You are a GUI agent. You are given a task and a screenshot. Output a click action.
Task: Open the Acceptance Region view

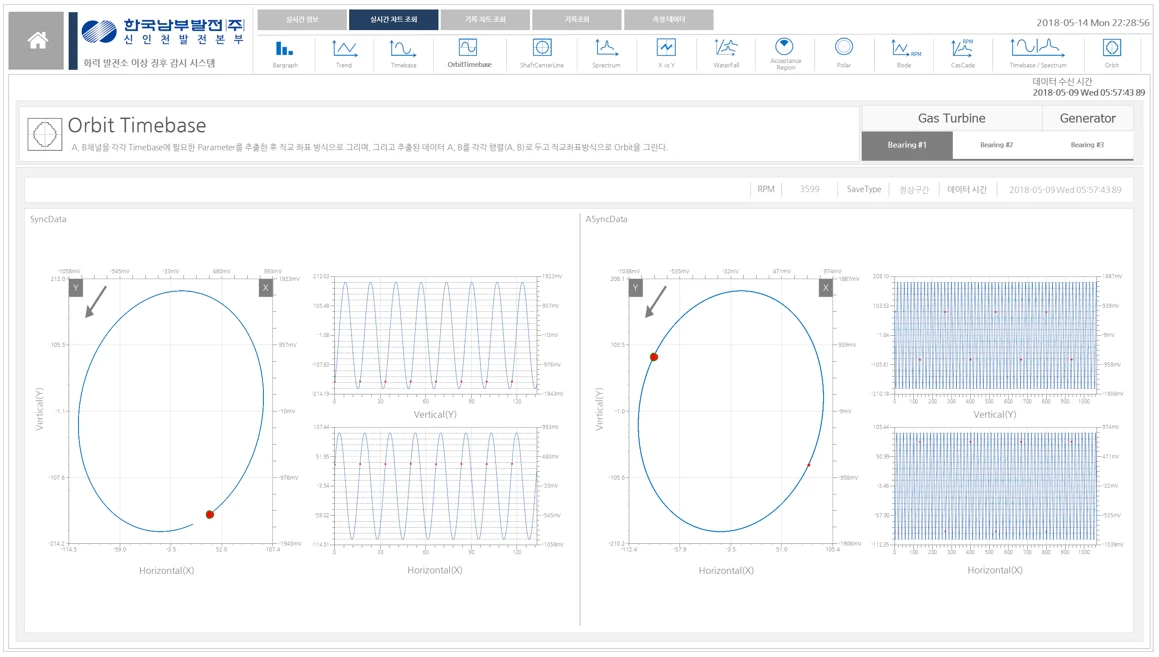tap(785, 54)
